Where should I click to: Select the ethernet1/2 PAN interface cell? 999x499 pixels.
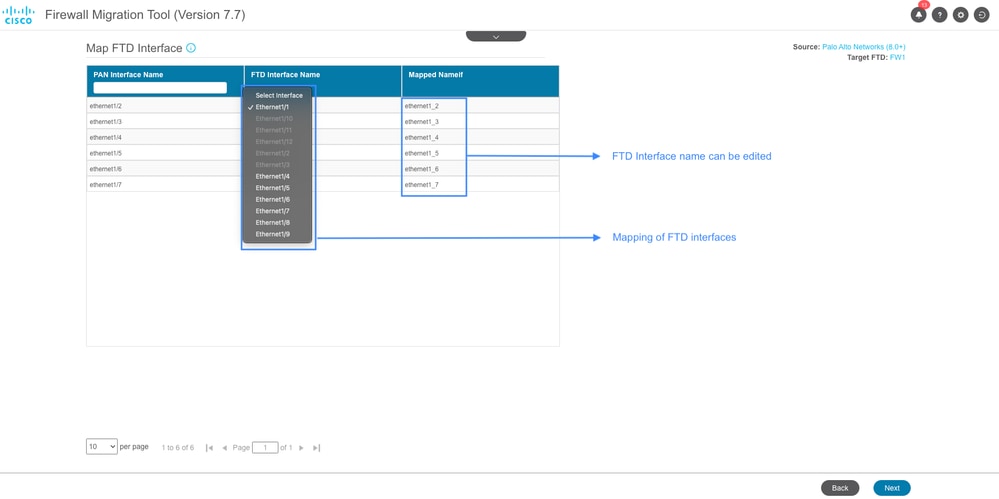pos(165,105)
